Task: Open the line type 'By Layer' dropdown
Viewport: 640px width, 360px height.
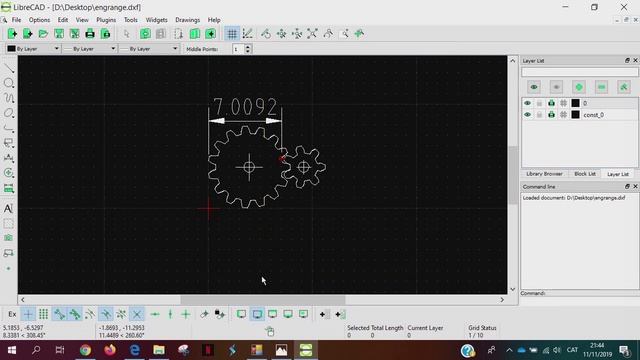Action: (x=149, y=49)
